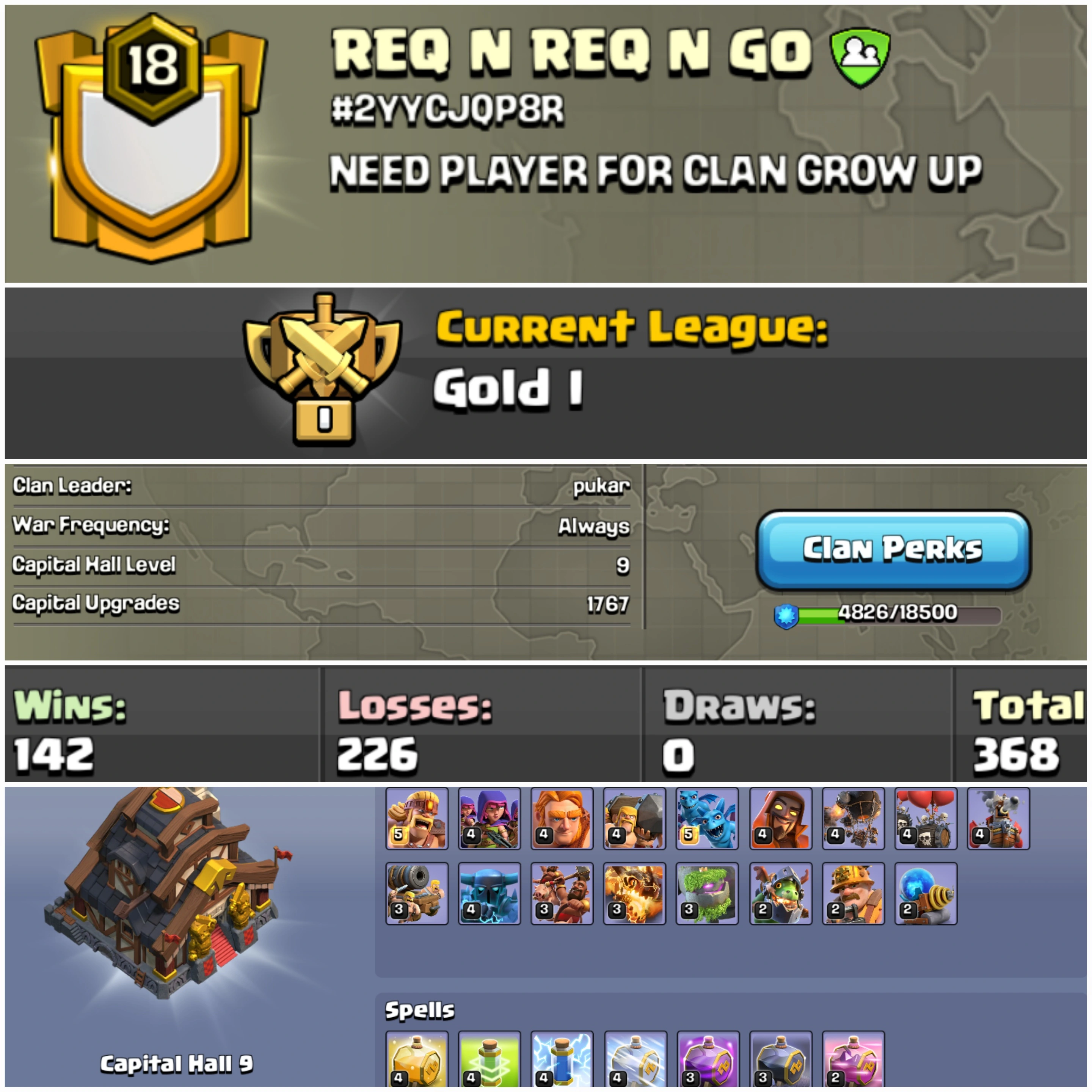This screenshot has width=1092, height=1092.
Task: Click the clan tag #2YYCJQP8R
Action: tap(448, 108)
